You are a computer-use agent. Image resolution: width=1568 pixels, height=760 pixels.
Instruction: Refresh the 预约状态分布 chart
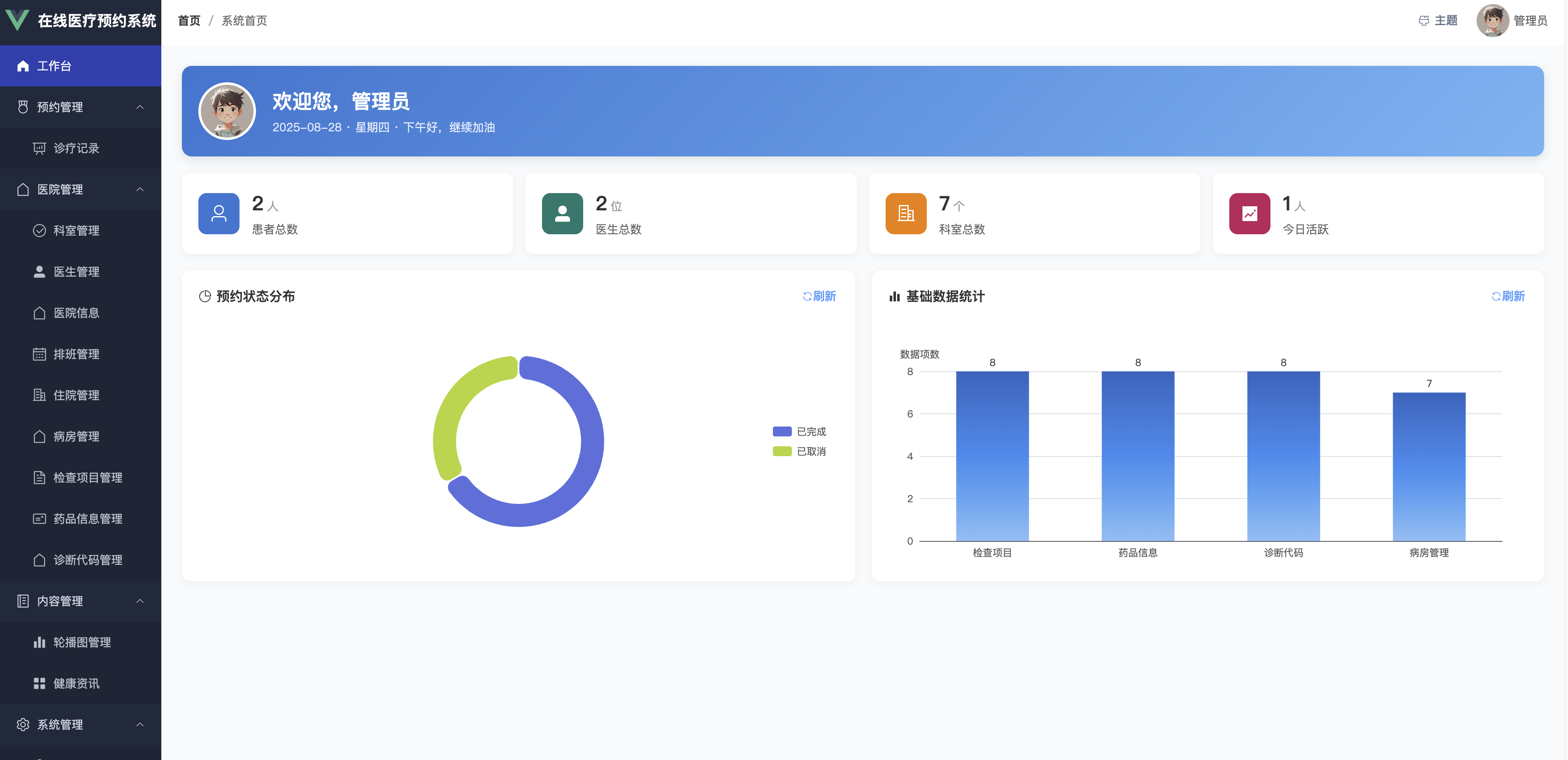pyautogui.click(x=819, y=296)
